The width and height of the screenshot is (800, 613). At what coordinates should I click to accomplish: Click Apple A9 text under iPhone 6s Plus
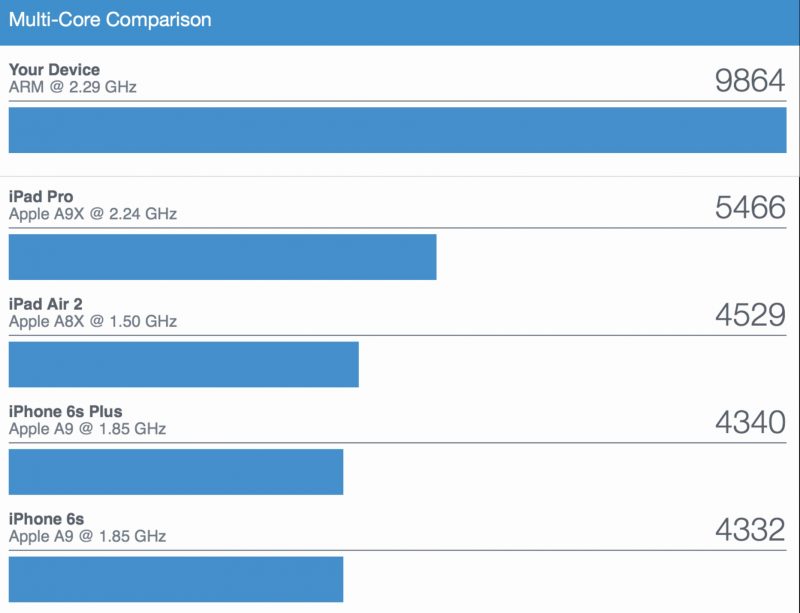click(x=87, y=429)
